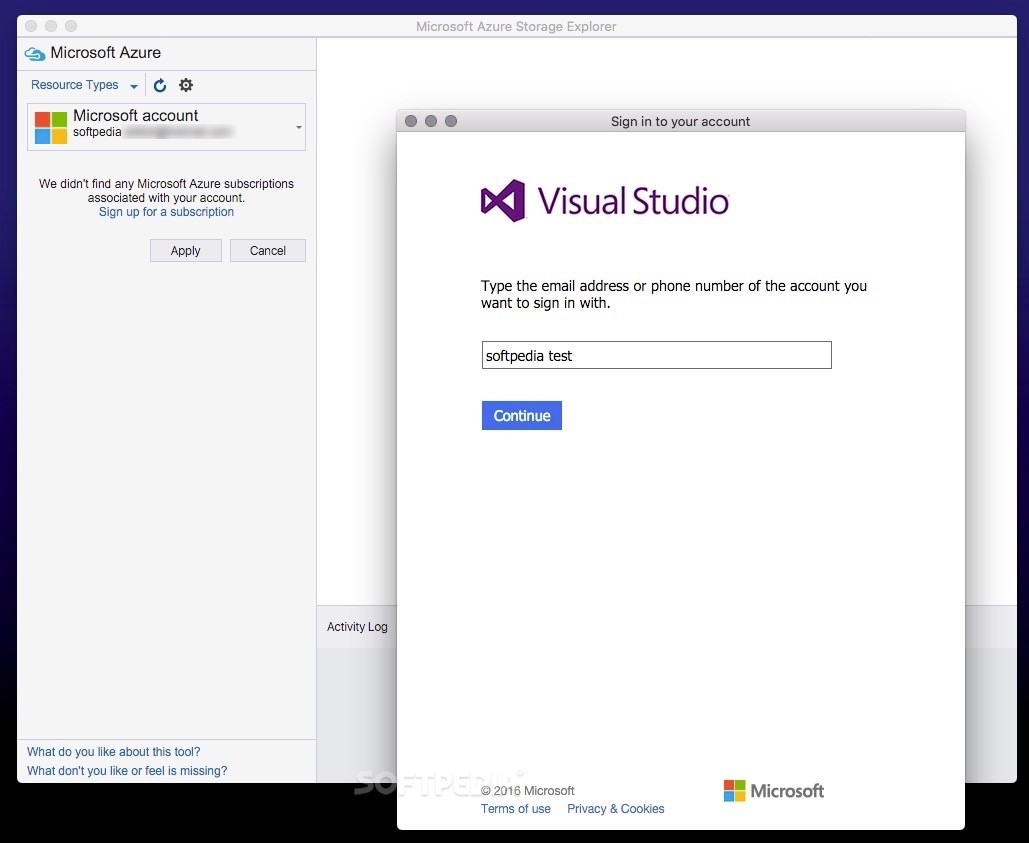Image resolution: width=1029 pixels, height=843 pixels.
Task: Apply the subscription filter changes
Action: (185, 250)
